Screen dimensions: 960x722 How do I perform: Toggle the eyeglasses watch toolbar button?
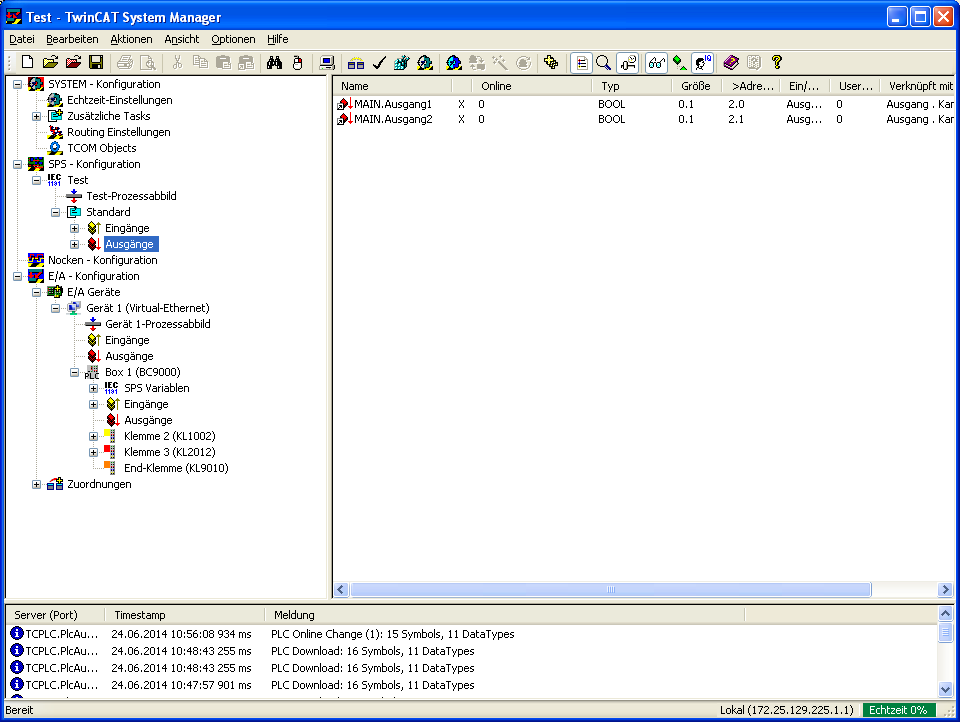(656, 62)
